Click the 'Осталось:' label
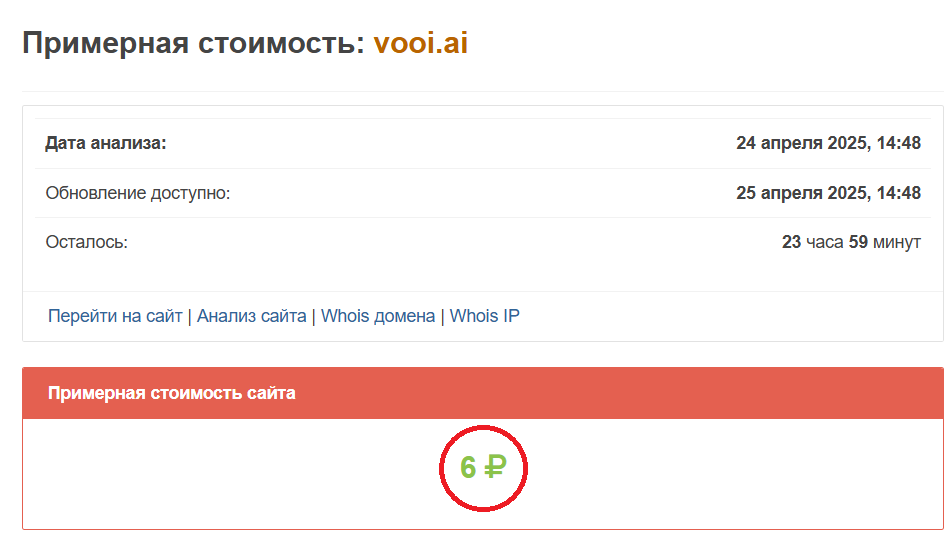 click(x=87, y=242)
